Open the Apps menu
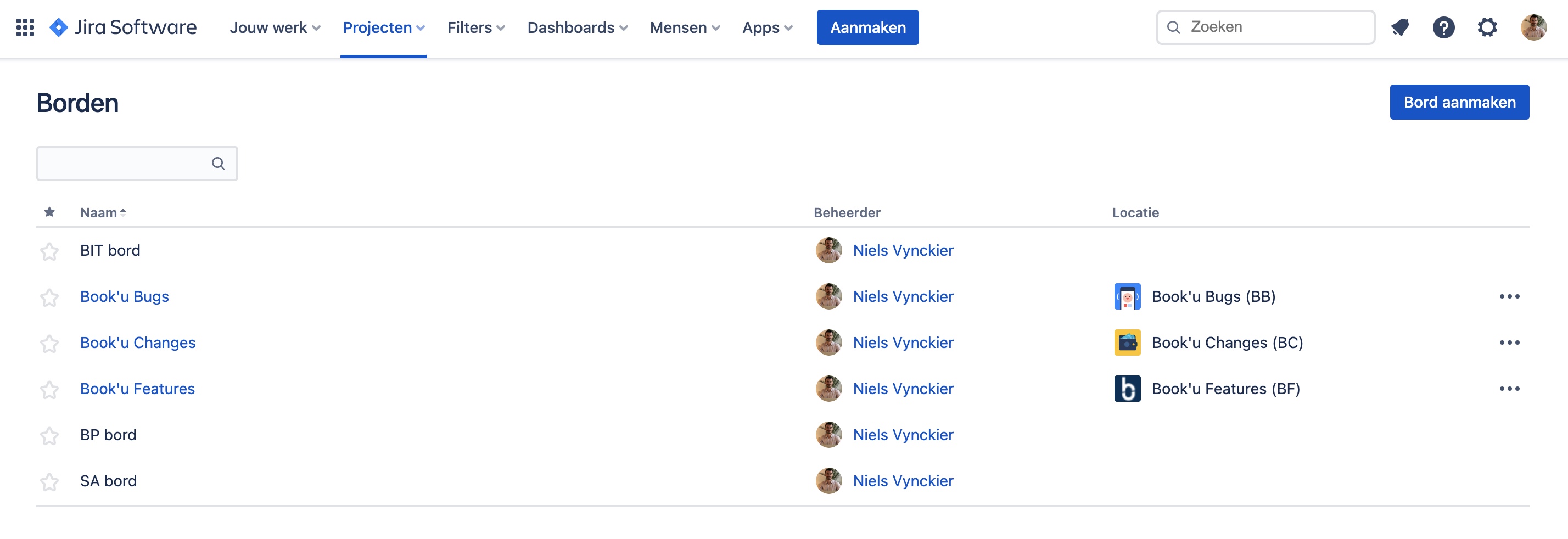The height and width of the screenshot is (539, 1568). [767, 27]
